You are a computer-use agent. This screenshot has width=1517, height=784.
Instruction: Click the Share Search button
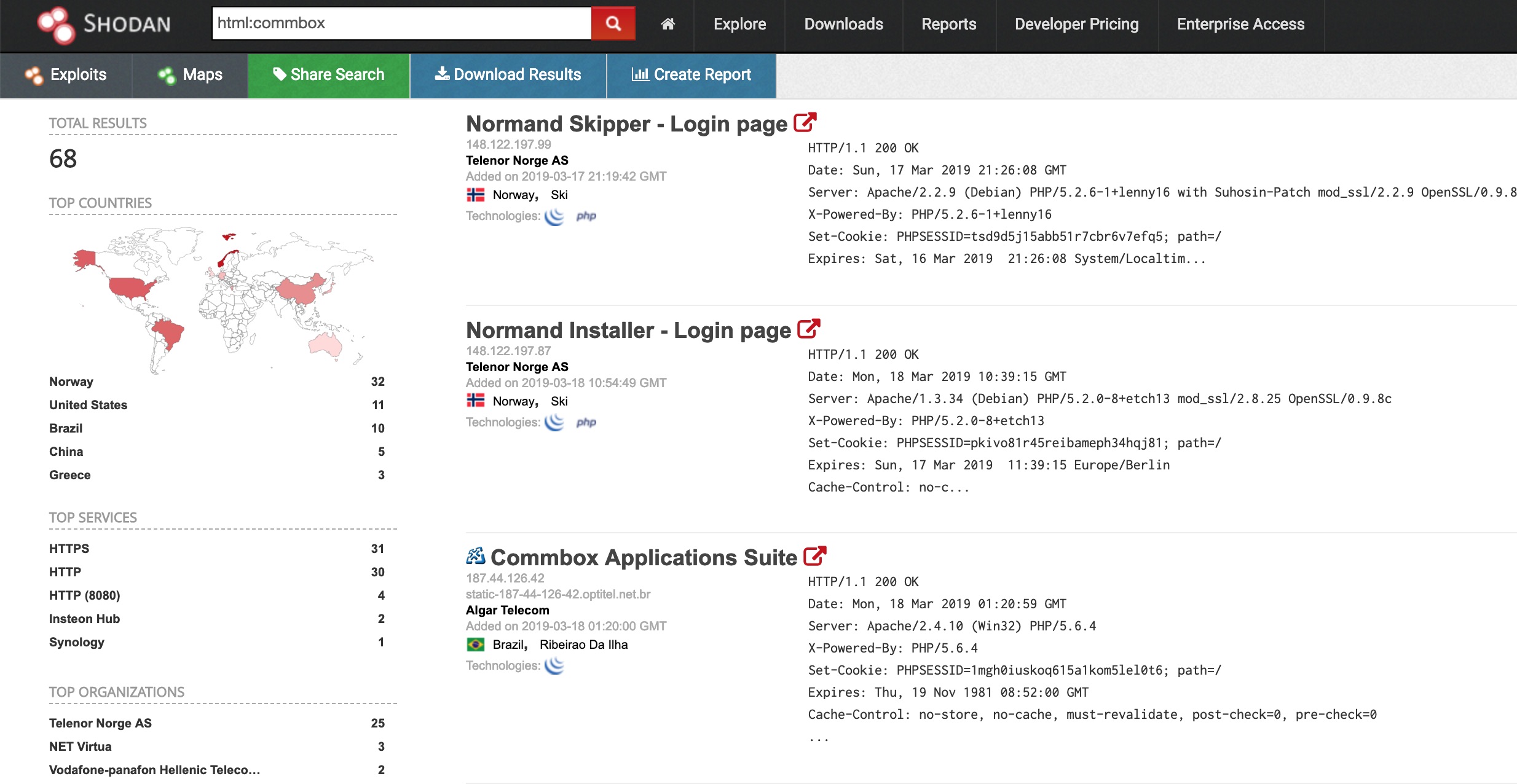[329, 76]
